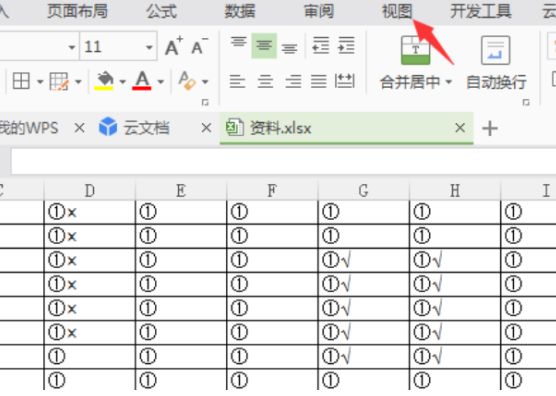556x396 pixels.
Task: Select first ①√ cell in column G
Action: click(x=364, y=260)
